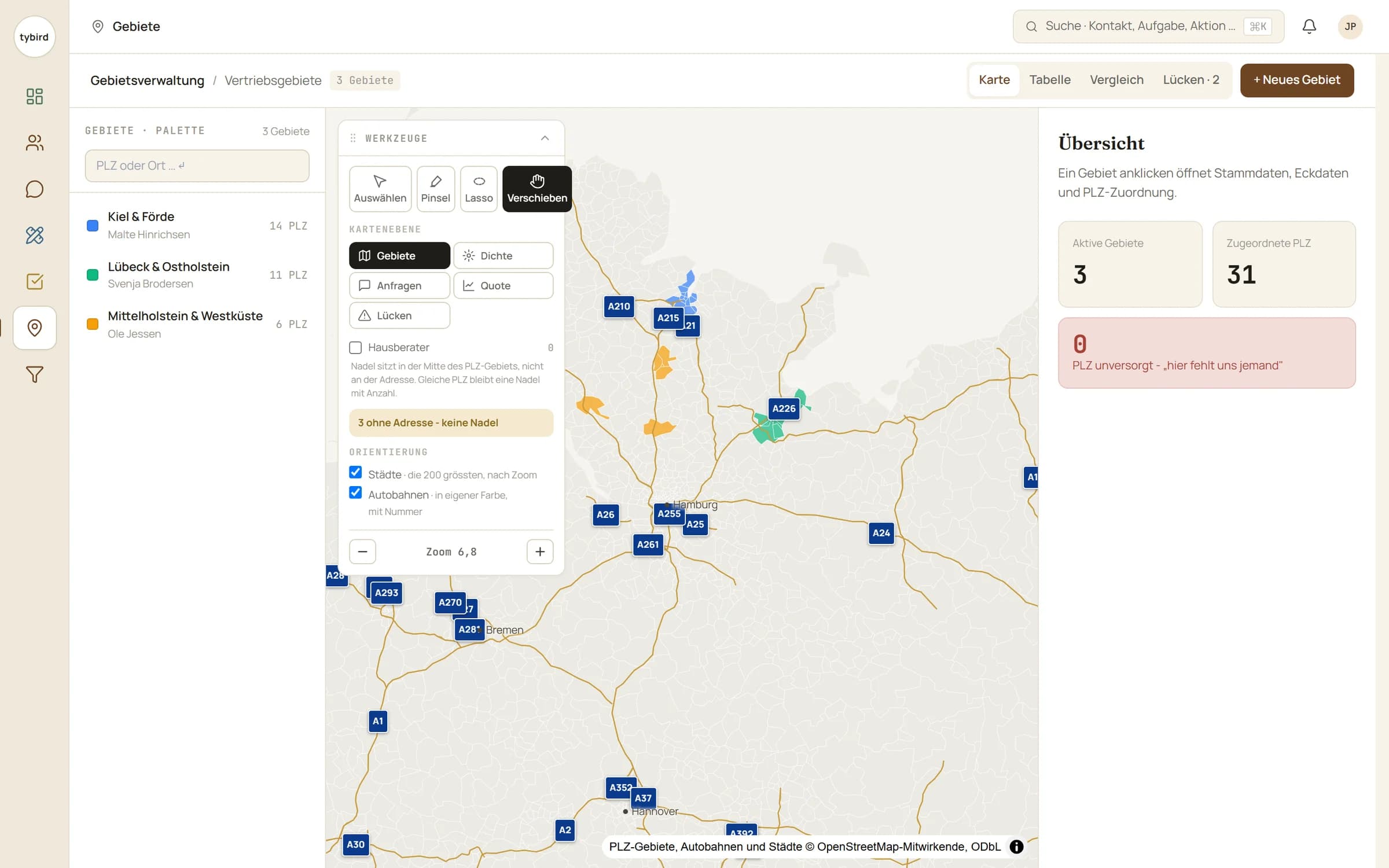Switch map layer to Dichte
This screenshot has height=868, width=1389.
pos(503,256)
